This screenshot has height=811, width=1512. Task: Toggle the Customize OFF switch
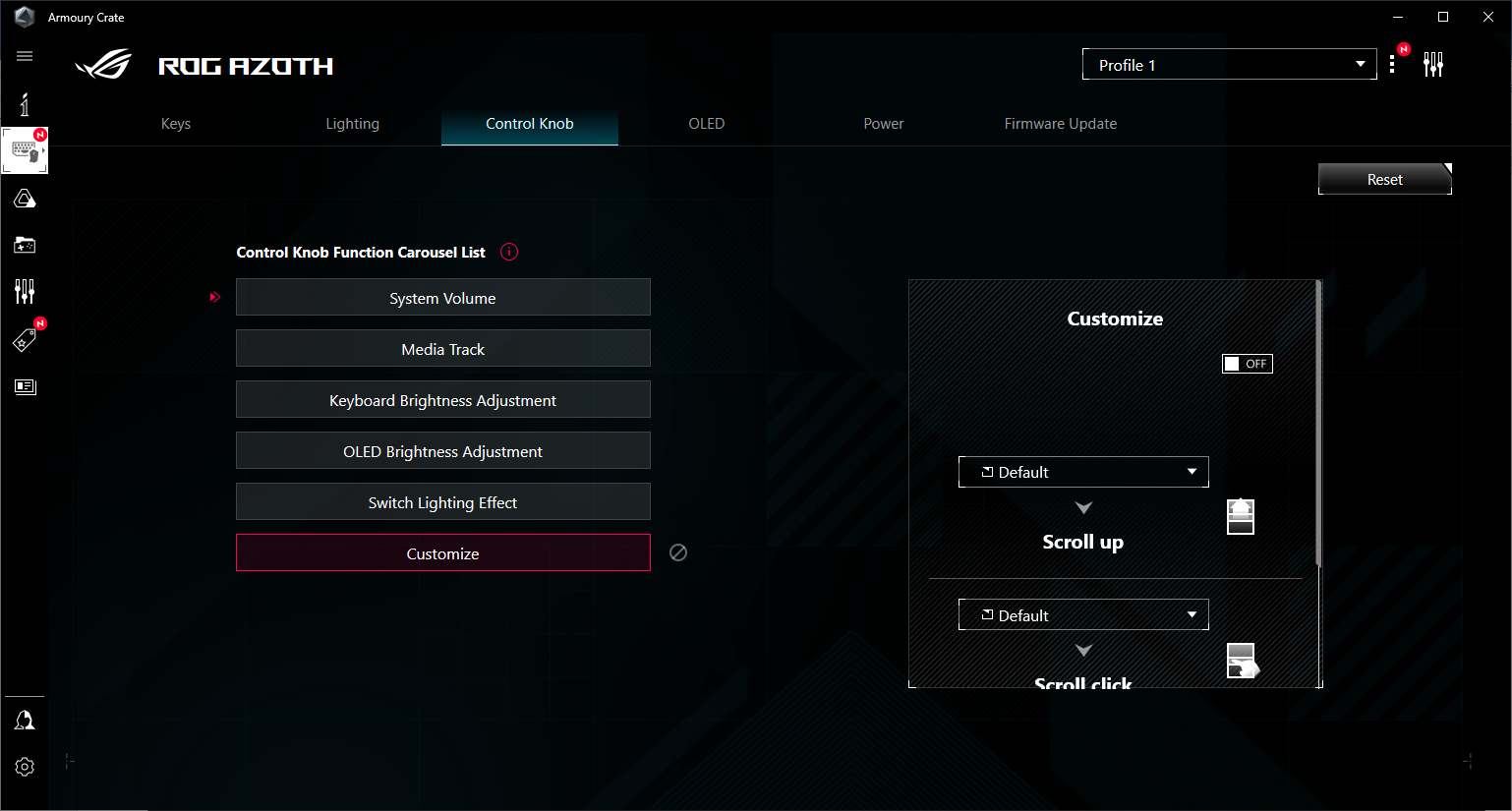point(1247,364)
